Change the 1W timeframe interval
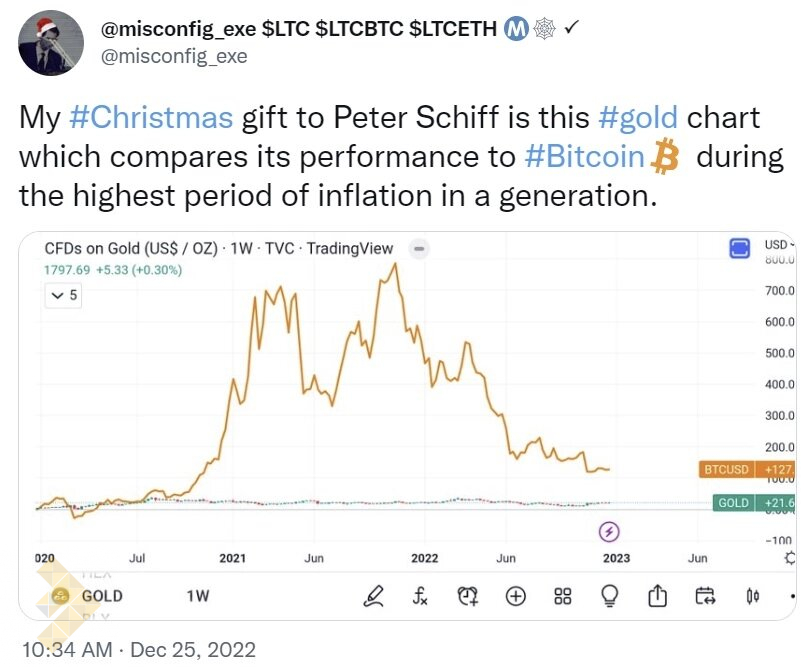 tap(198, 596)
